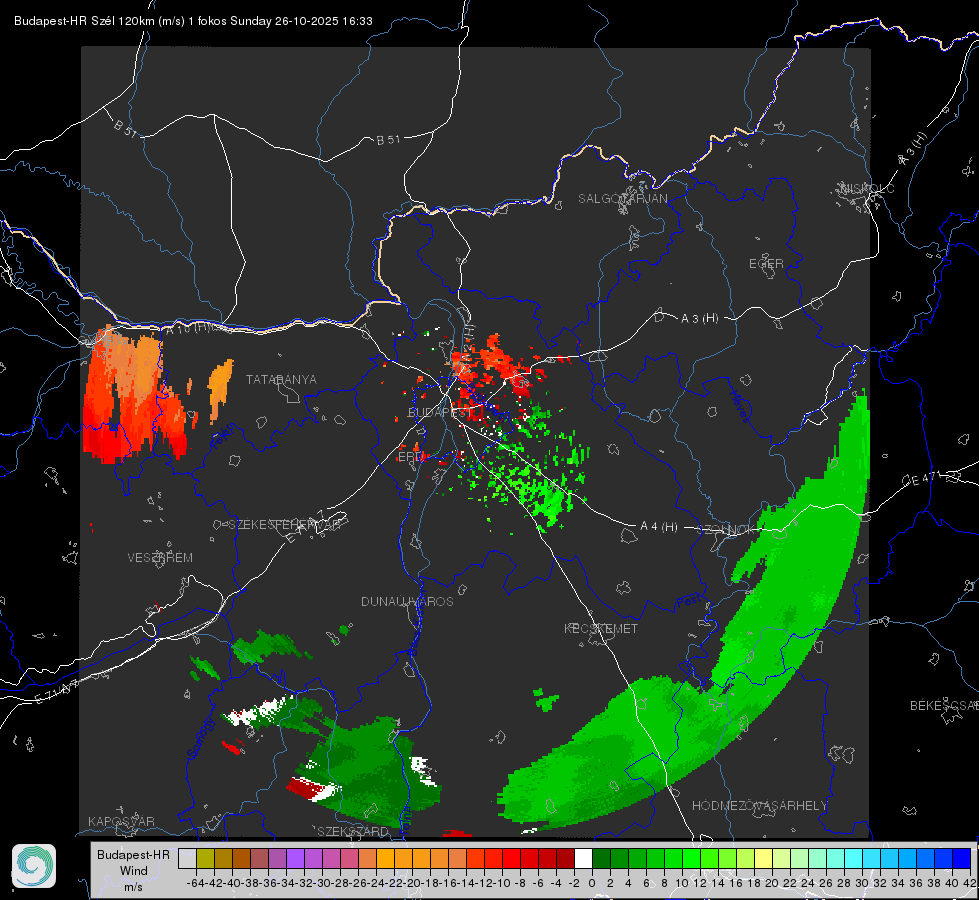Click the '-10' value on the legend scale
Image resolution: width=979 pixels, height=900 pixels.
(502, 883)
